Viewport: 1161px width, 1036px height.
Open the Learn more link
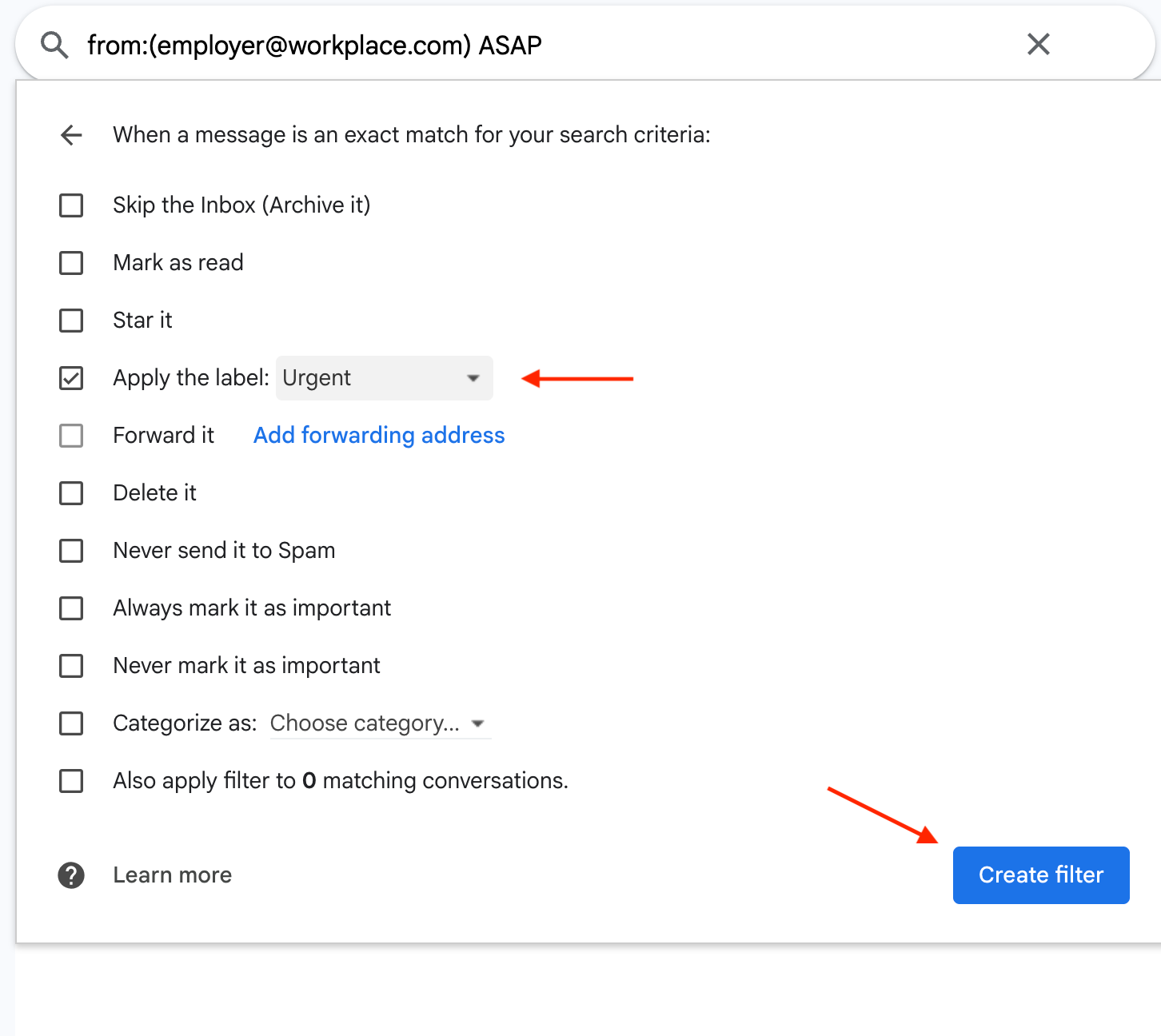pos(172,875)
